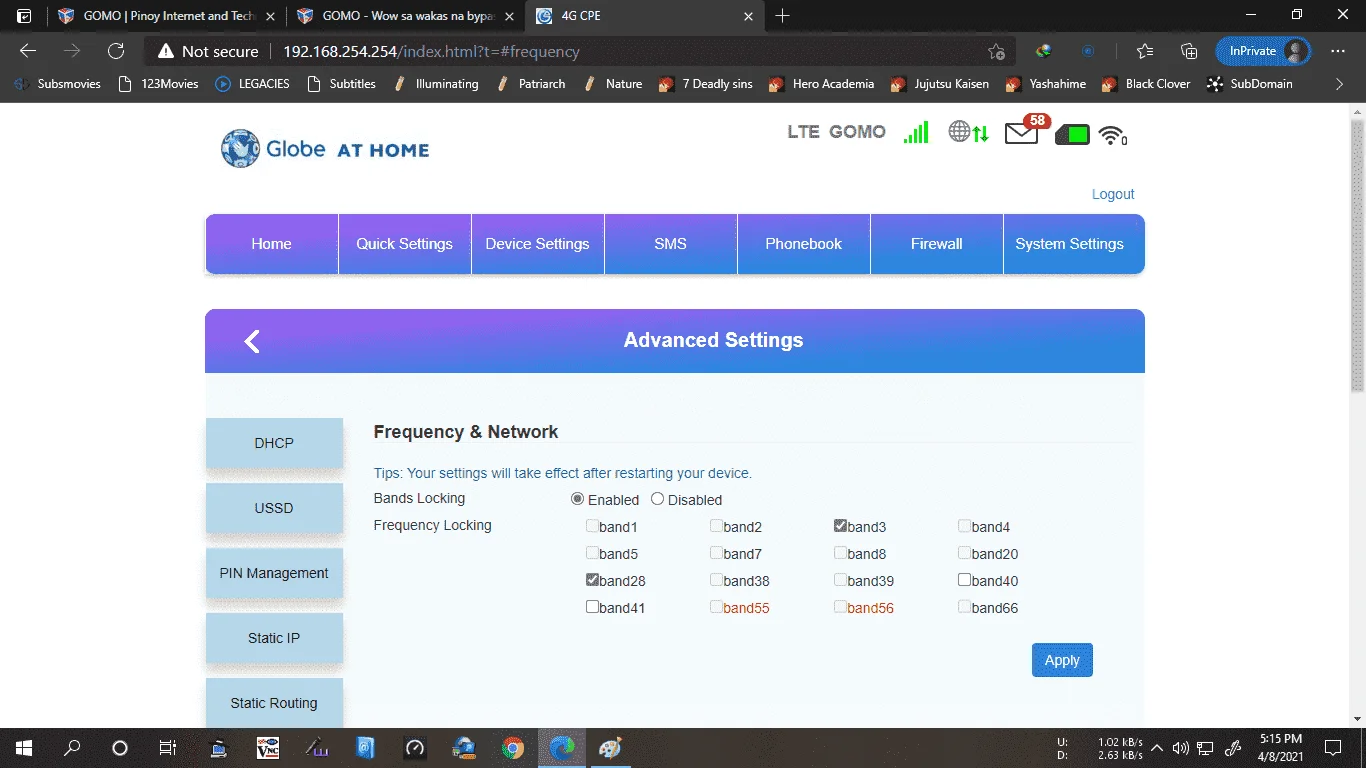This screenshot has height=768, width=1366.
Task: Open the Hero Academia bookmark
Action: (x=823, y=84)
